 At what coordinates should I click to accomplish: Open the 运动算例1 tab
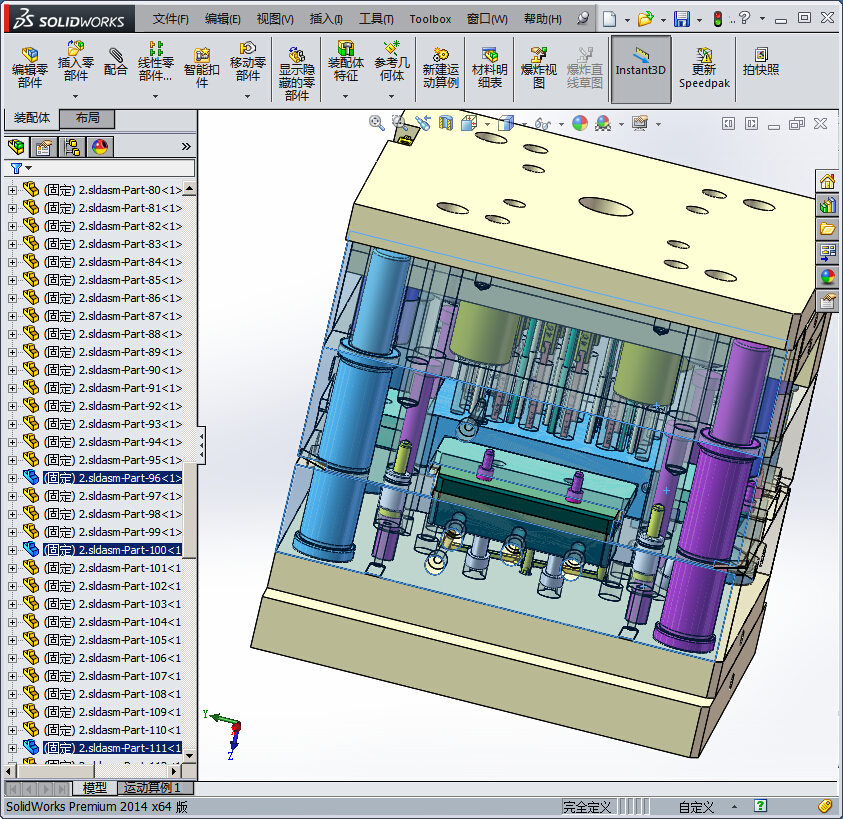[157, 788]
